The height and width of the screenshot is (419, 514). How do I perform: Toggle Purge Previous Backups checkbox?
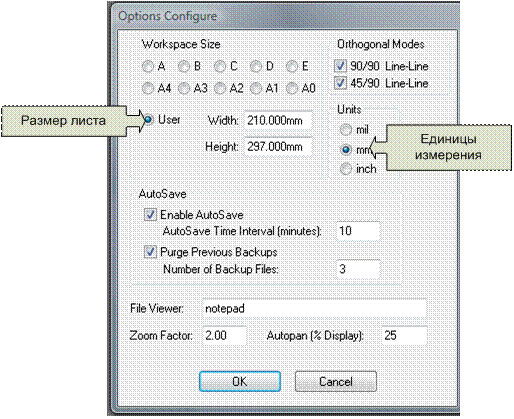[x=150, y=252]
